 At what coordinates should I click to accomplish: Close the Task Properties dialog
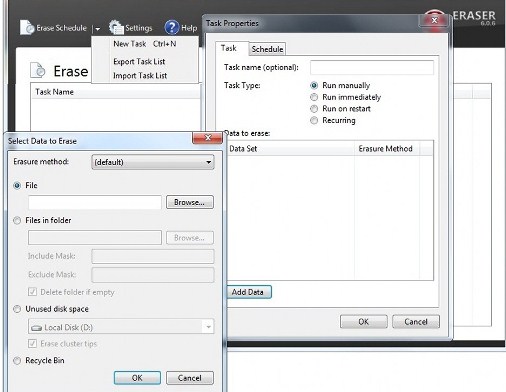click(434, 21)
